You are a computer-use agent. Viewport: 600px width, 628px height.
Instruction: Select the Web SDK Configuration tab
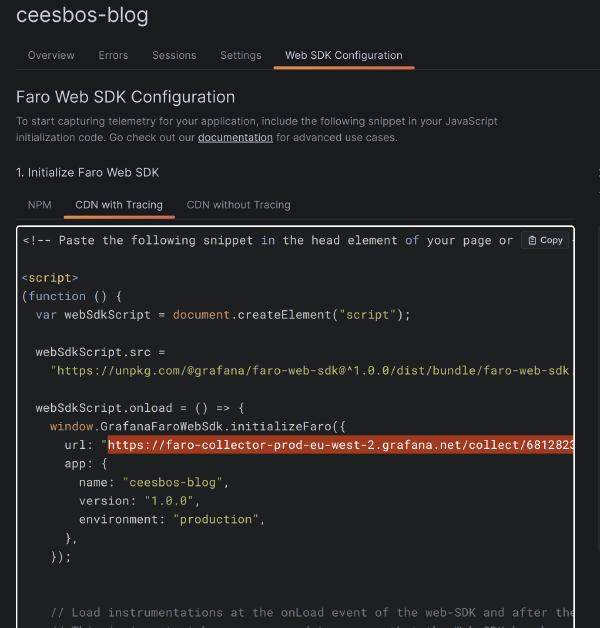343,55
